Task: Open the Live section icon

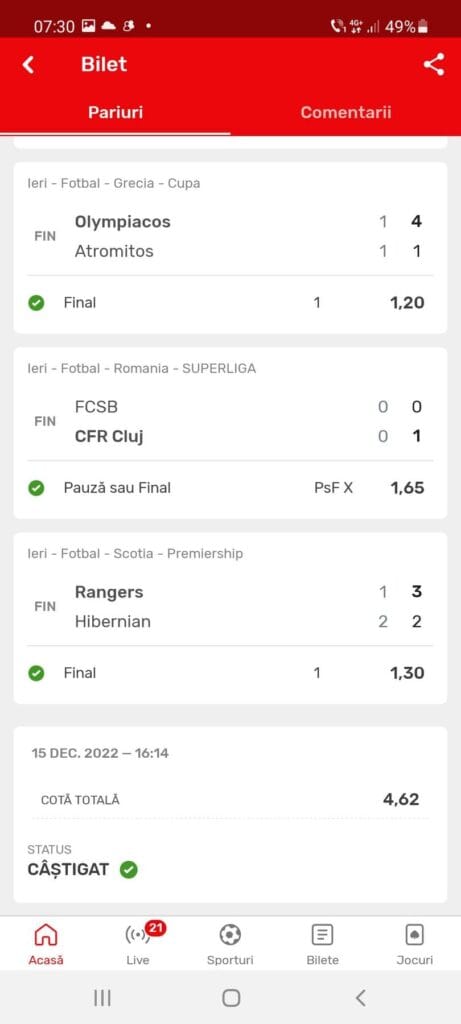Action: point(138,936)
